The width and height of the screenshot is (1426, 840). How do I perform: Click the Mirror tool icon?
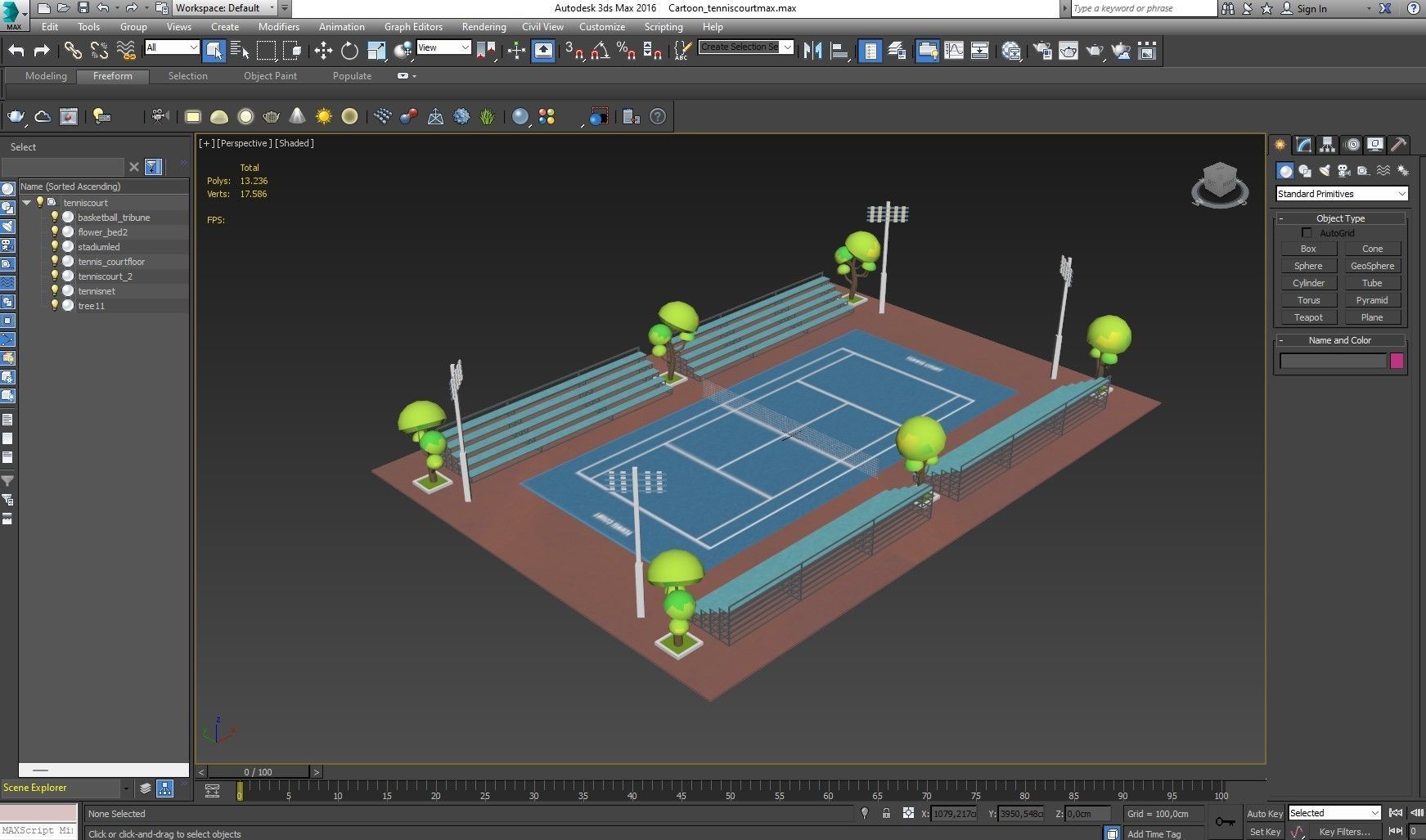click(812, 51)
